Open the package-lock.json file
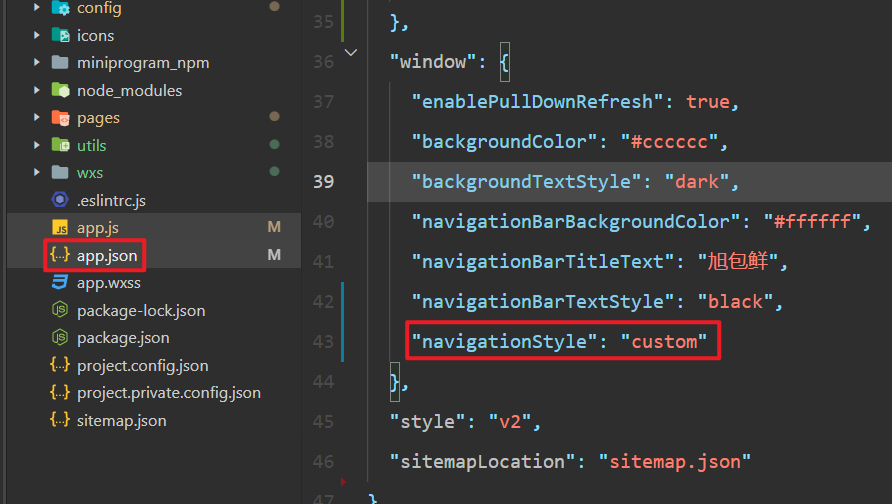The width and height of the screenshot is (892, 504). tap(141, 311)
